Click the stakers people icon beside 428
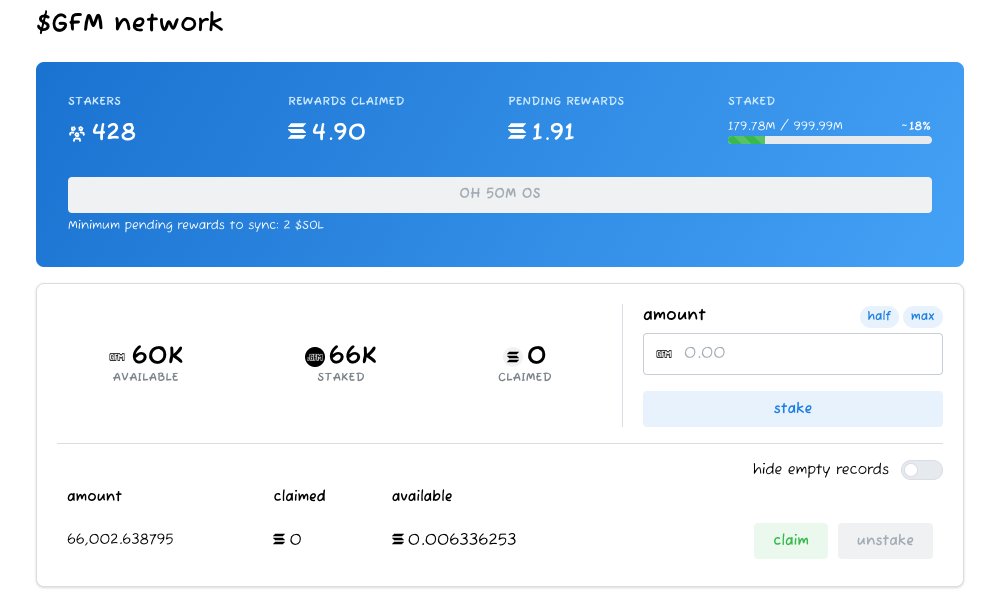990x611 pixels. point(76,133)
